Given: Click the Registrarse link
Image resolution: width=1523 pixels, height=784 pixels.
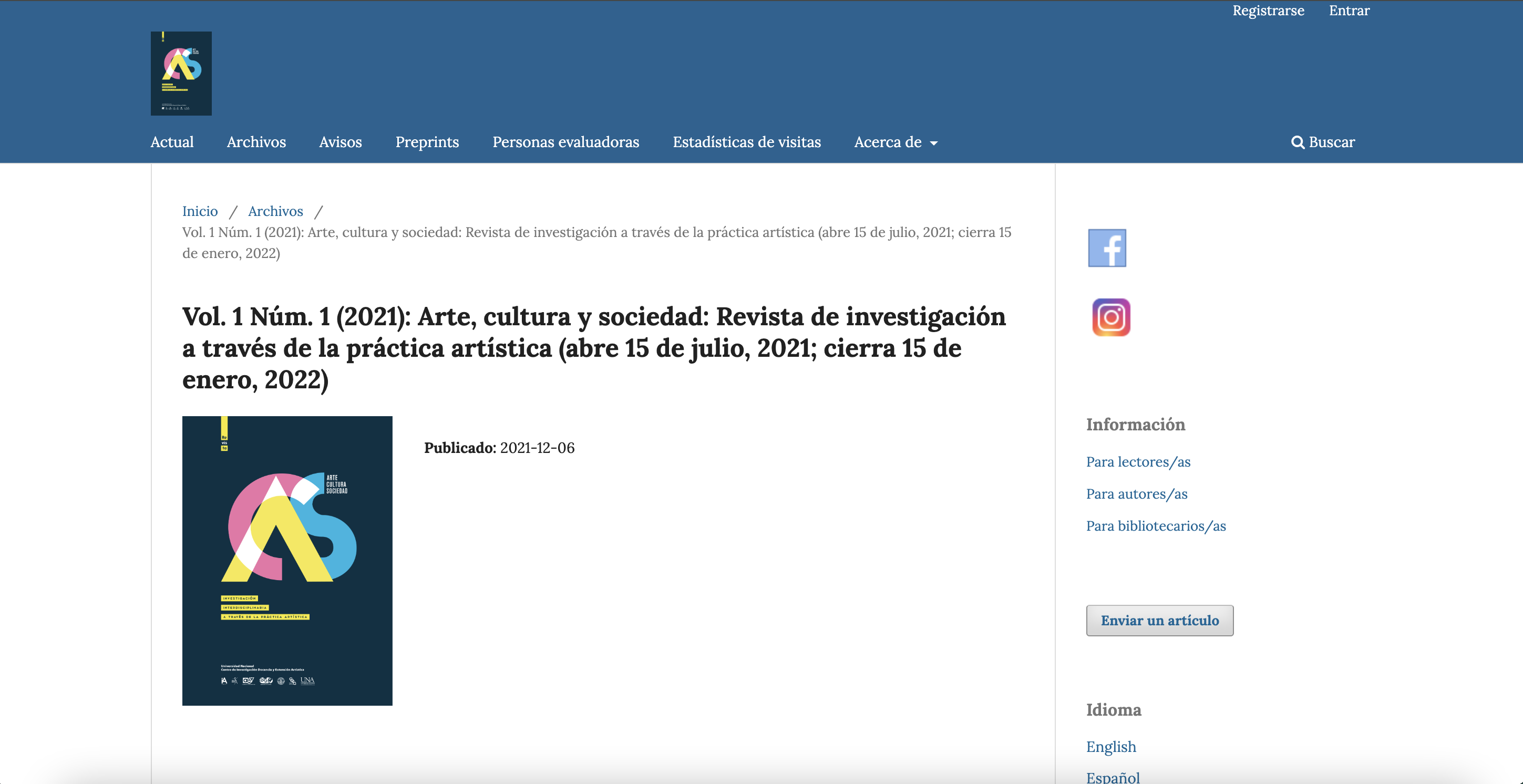Looking at the screenshot, I should coord(1268,11).
